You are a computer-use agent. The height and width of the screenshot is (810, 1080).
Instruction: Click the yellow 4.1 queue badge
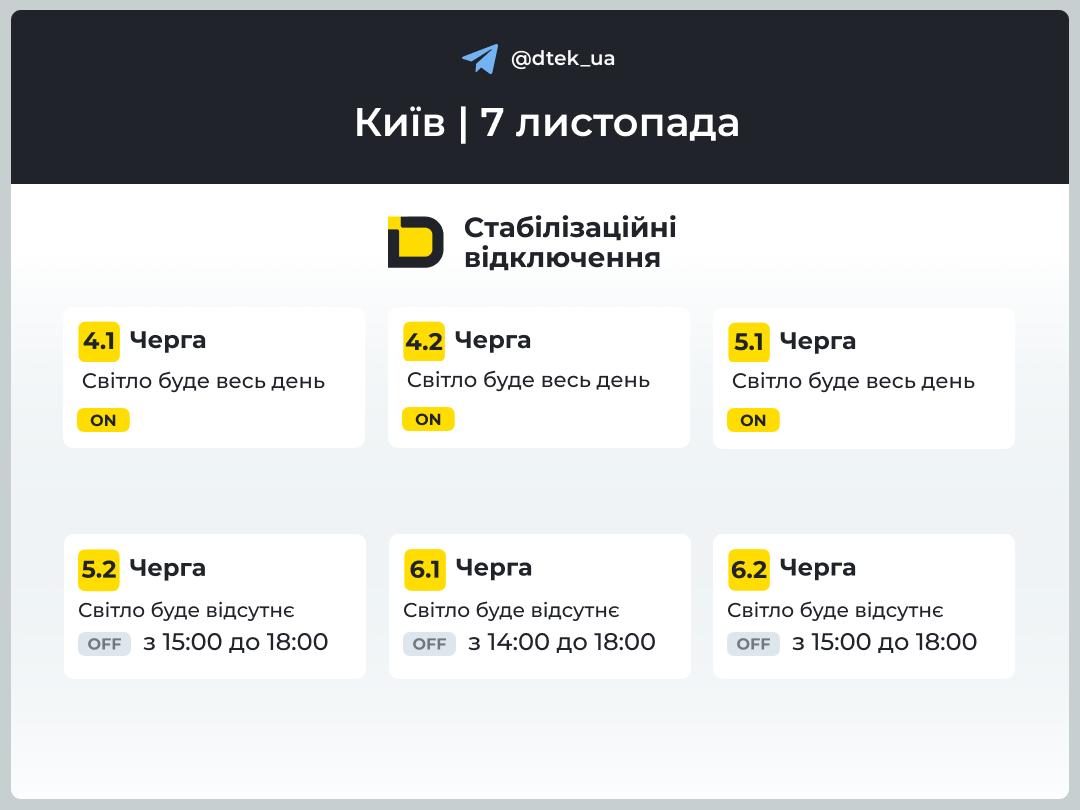coord(99,341)
